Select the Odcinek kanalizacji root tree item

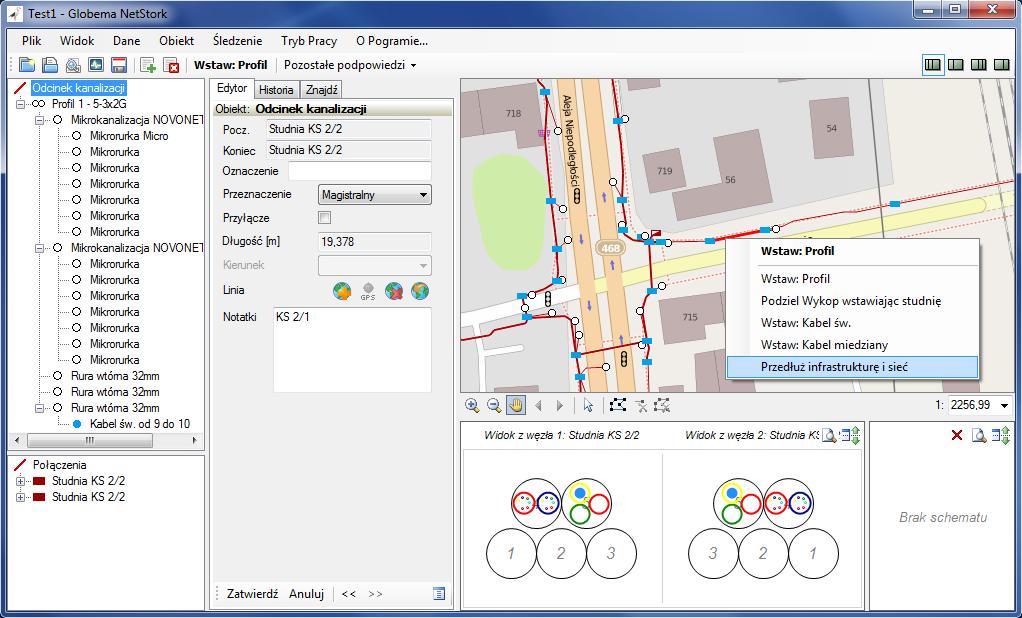pos(78,88)
